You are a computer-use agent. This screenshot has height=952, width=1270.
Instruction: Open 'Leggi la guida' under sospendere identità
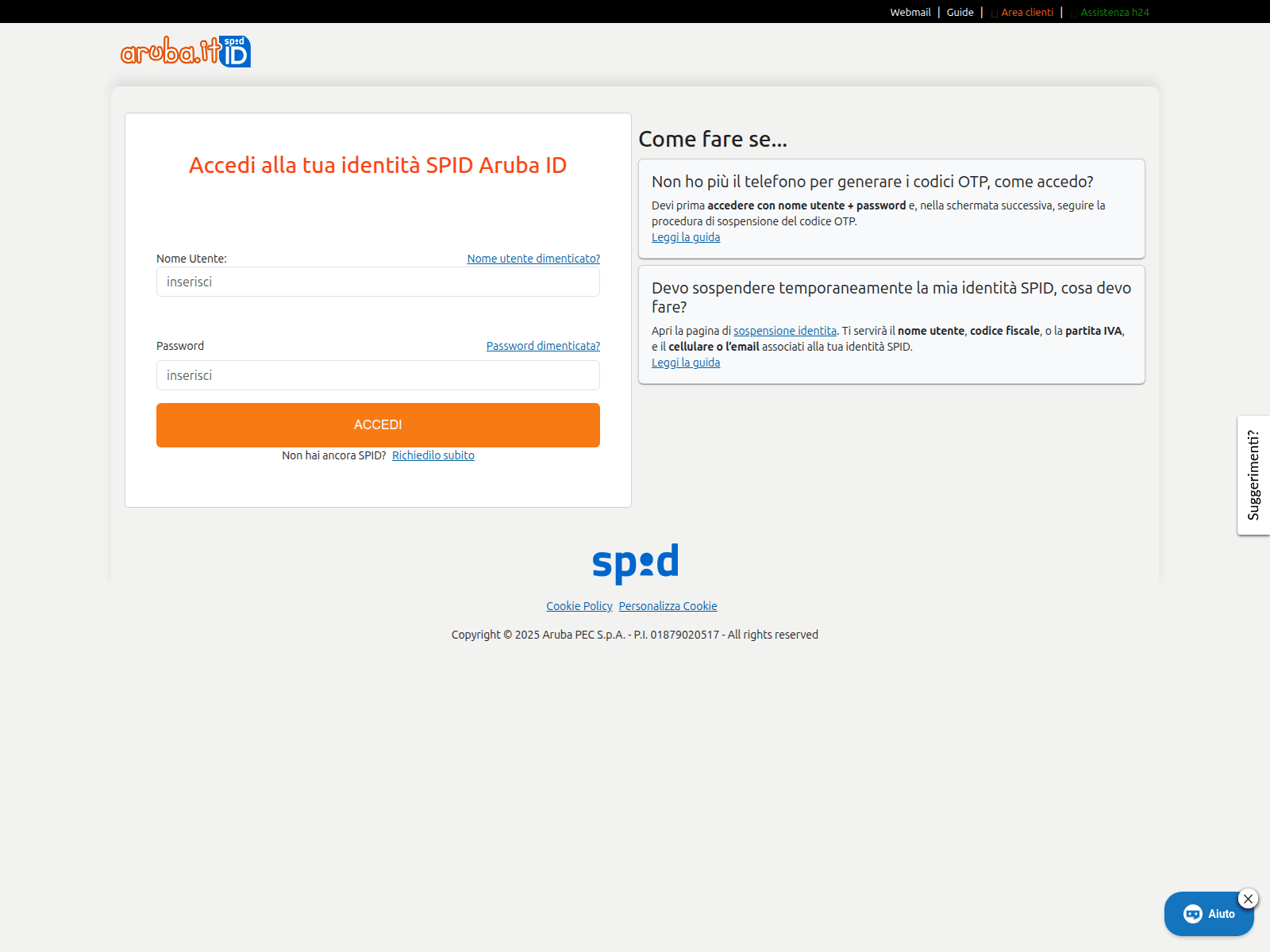(686, 363)
